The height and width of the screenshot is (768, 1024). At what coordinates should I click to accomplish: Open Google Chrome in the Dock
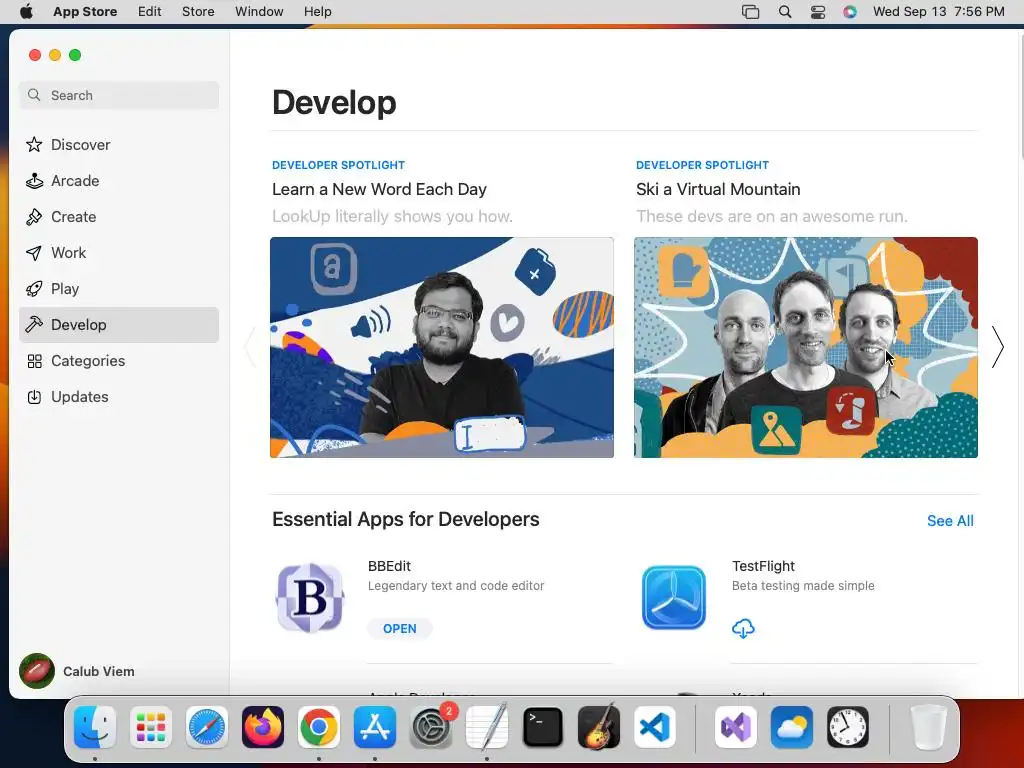coord(319,727)
